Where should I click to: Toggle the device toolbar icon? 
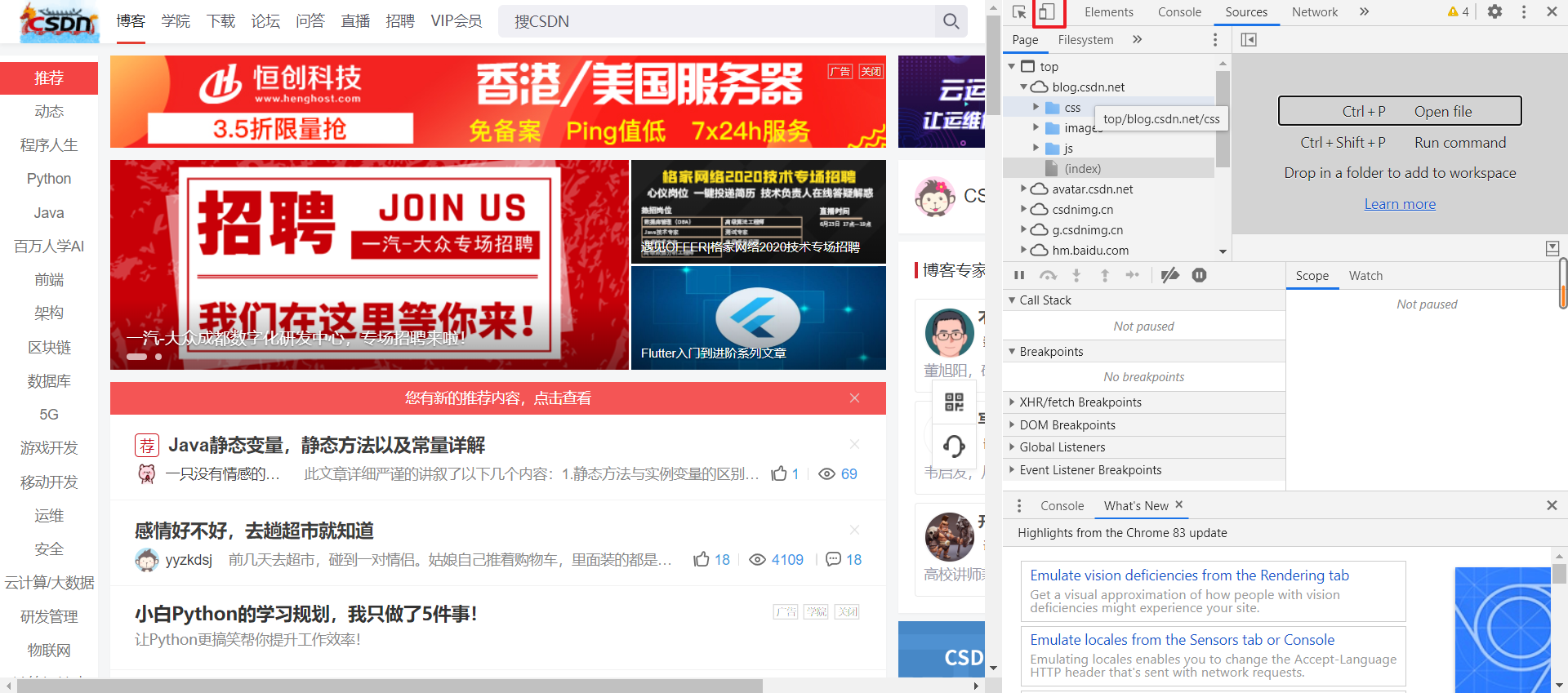[x=1047, y=12]
